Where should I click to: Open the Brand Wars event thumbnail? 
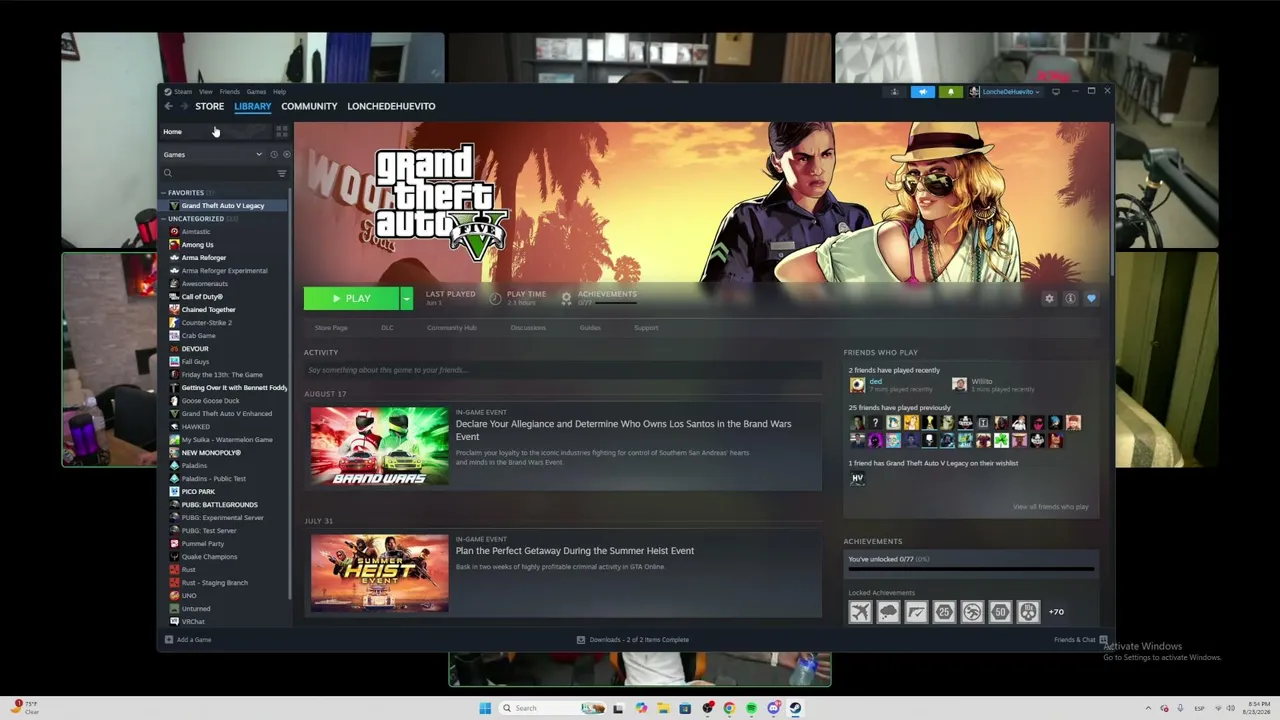click(379, 446)
